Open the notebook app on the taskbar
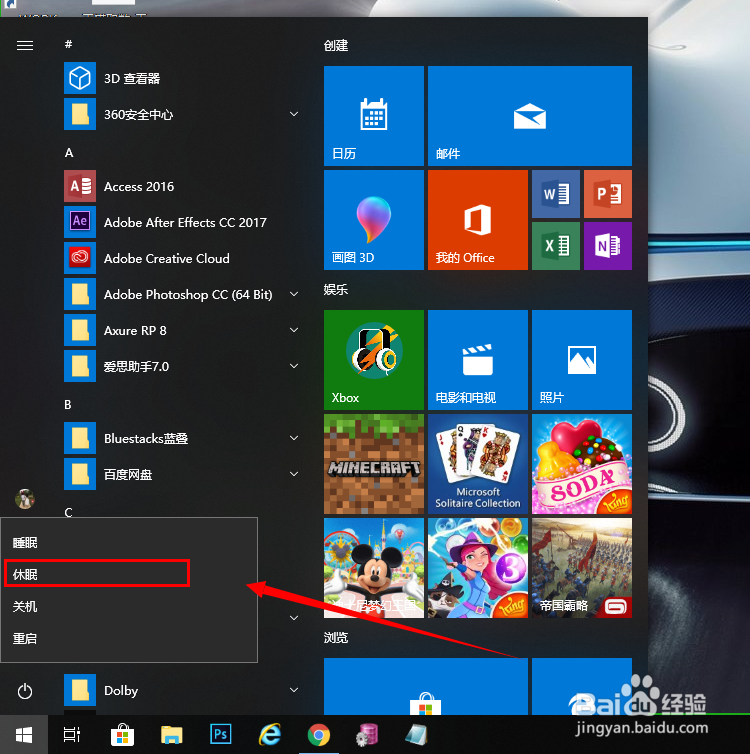 416,735
